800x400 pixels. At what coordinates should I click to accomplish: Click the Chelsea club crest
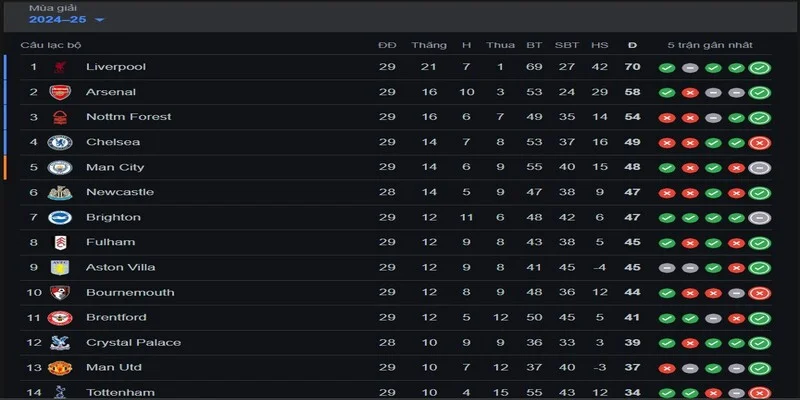[60, 142]
